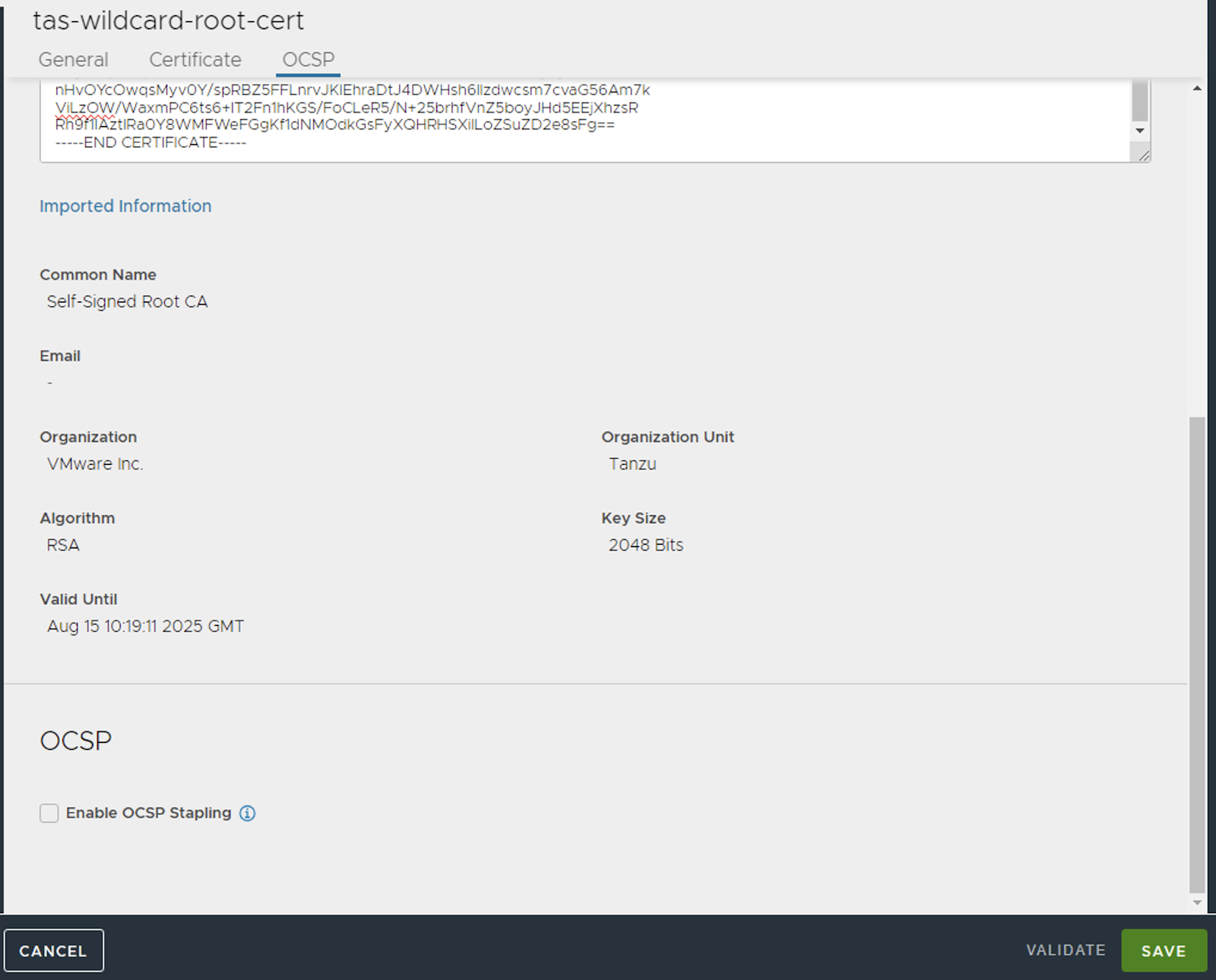
Task: Click the main page scrollbar thumb
Action: pyautogui.click(x=1197, y=655)
